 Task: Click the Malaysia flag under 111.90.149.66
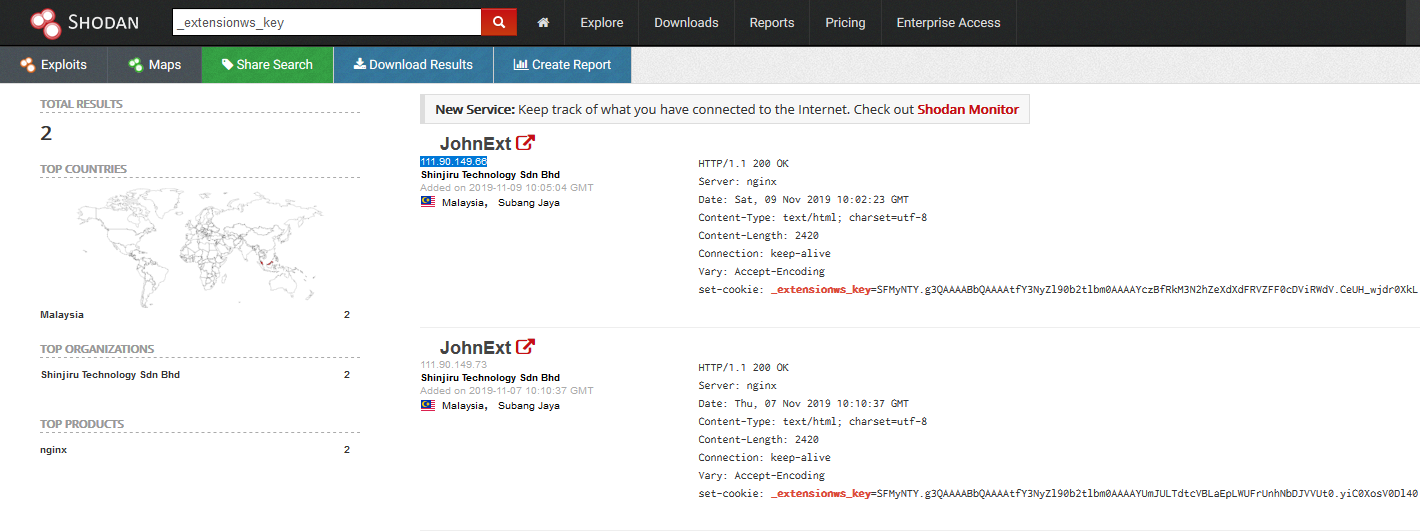coord(428,202)
